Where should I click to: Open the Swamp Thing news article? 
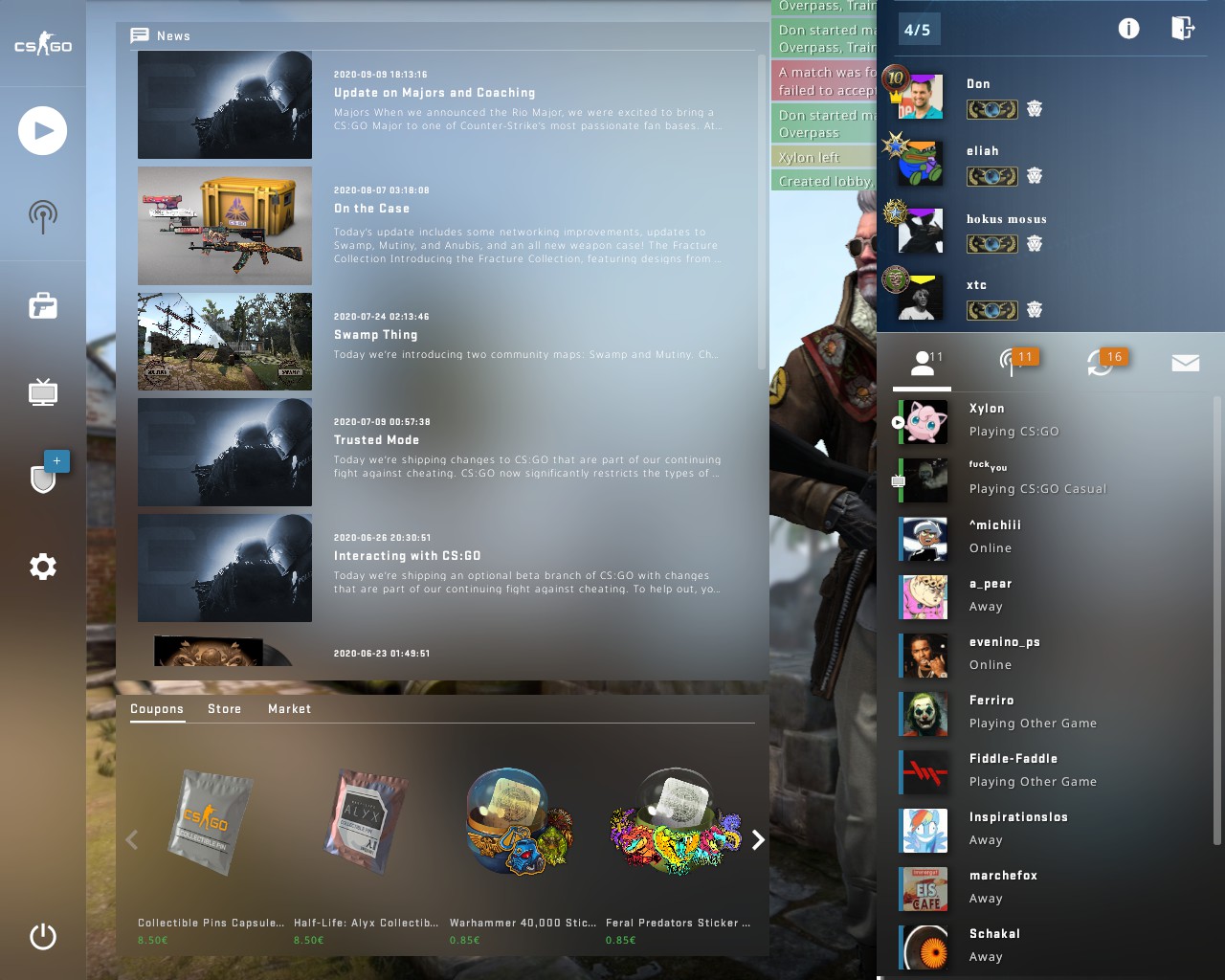(x=375, y=335)
